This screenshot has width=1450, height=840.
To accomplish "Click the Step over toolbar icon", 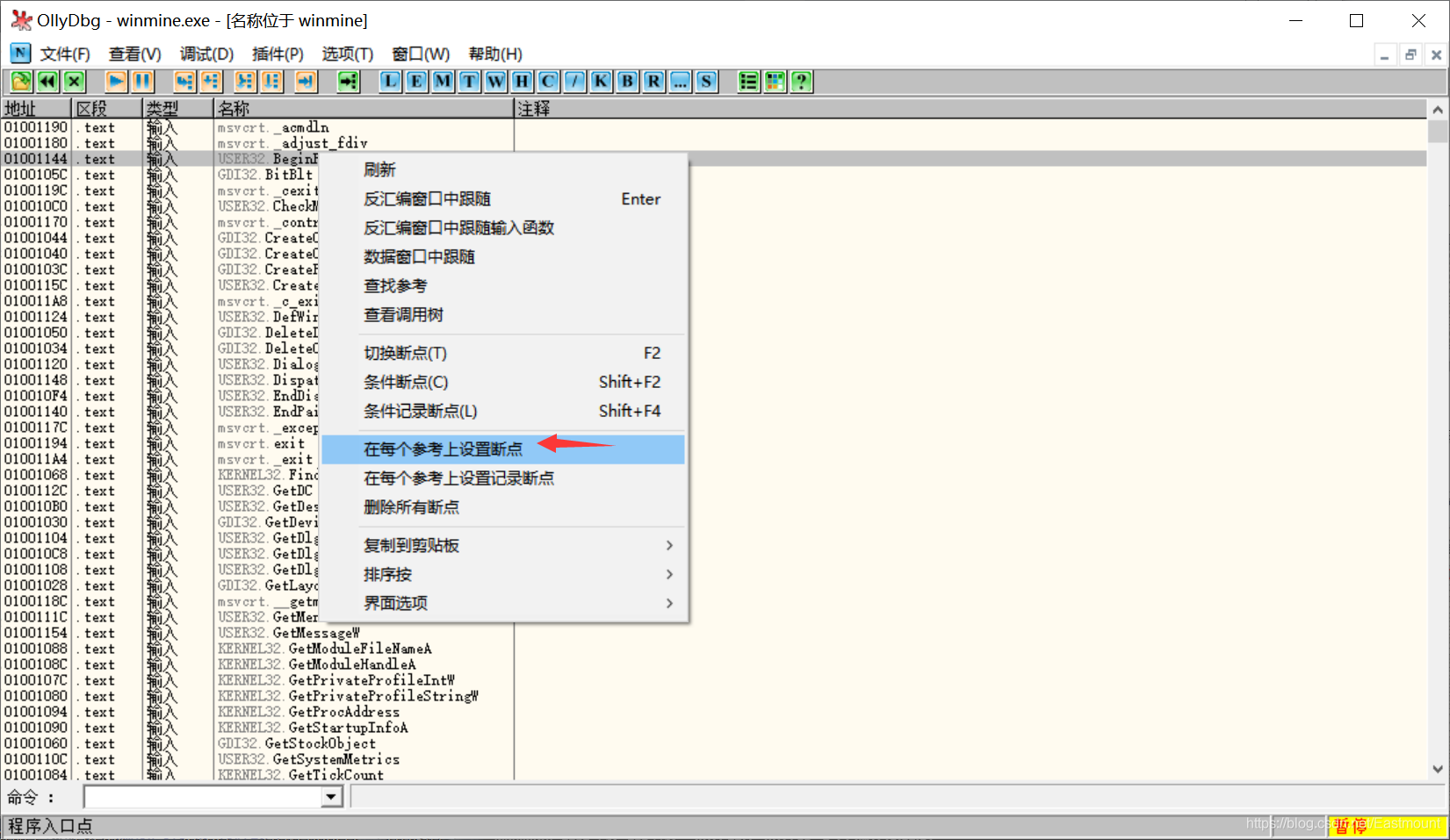I will pyautogui.click(x=211, y=82).
